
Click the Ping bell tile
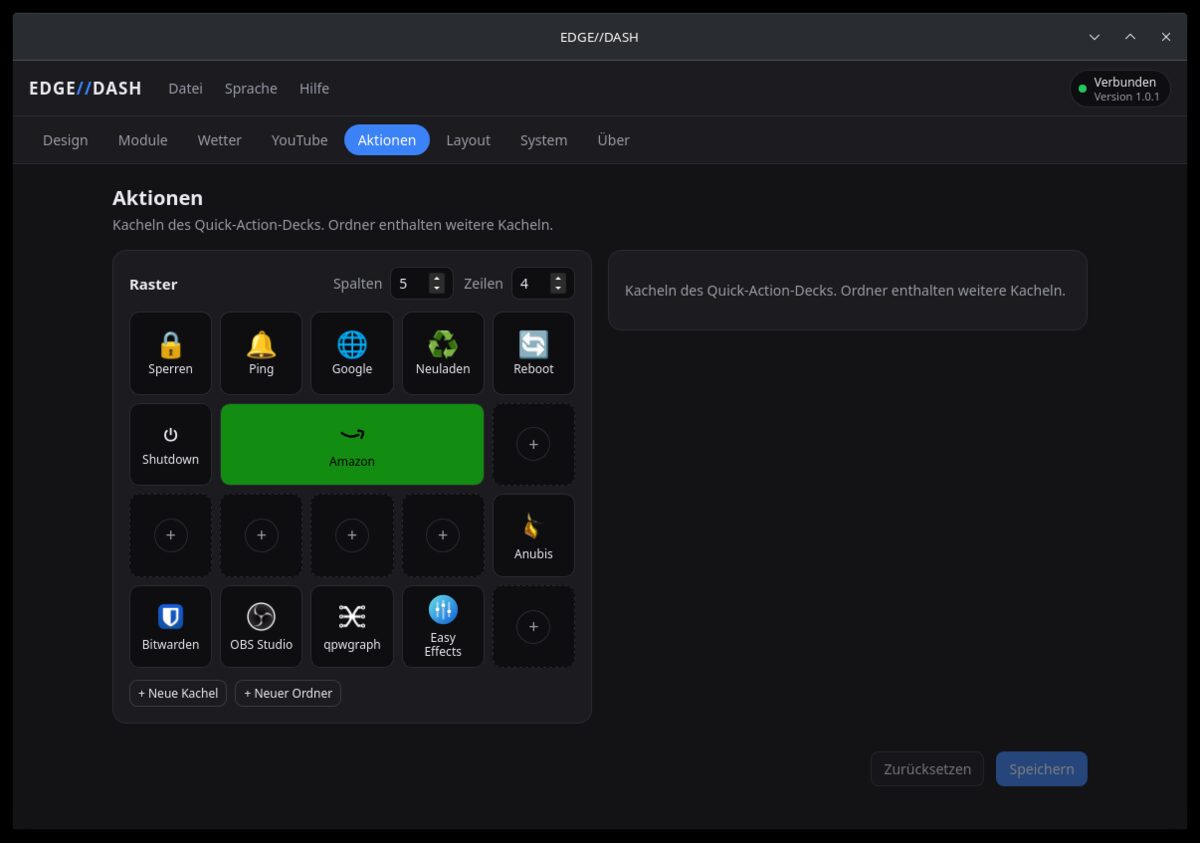261,353
